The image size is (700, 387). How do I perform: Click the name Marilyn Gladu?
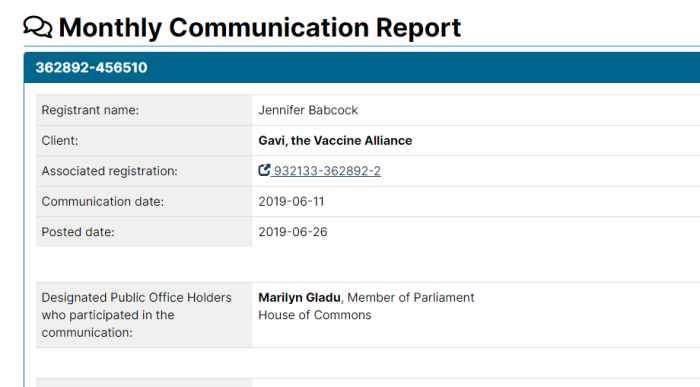[x=299, y=298]
